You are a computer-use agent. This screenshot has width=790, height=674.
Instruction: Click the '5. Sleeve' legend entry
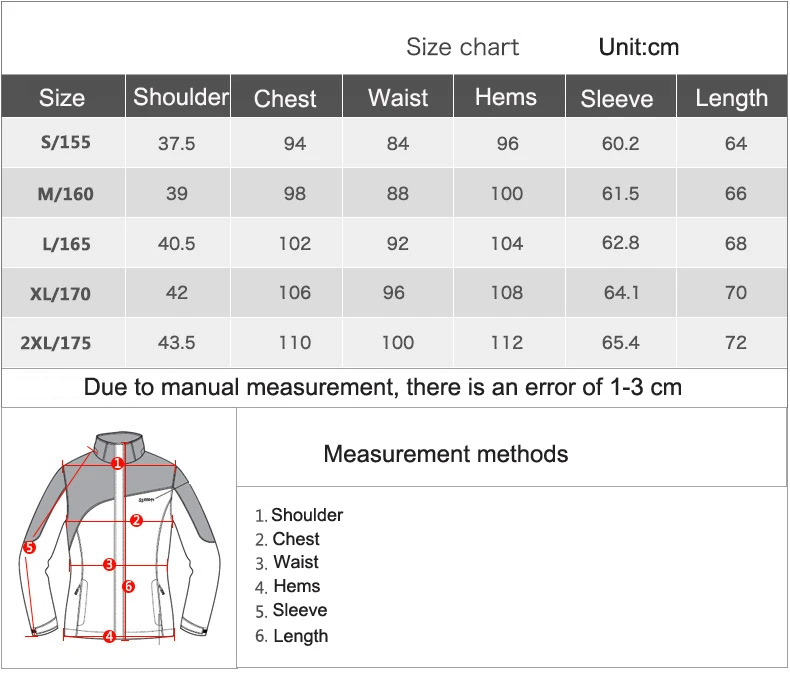point(291,611)
